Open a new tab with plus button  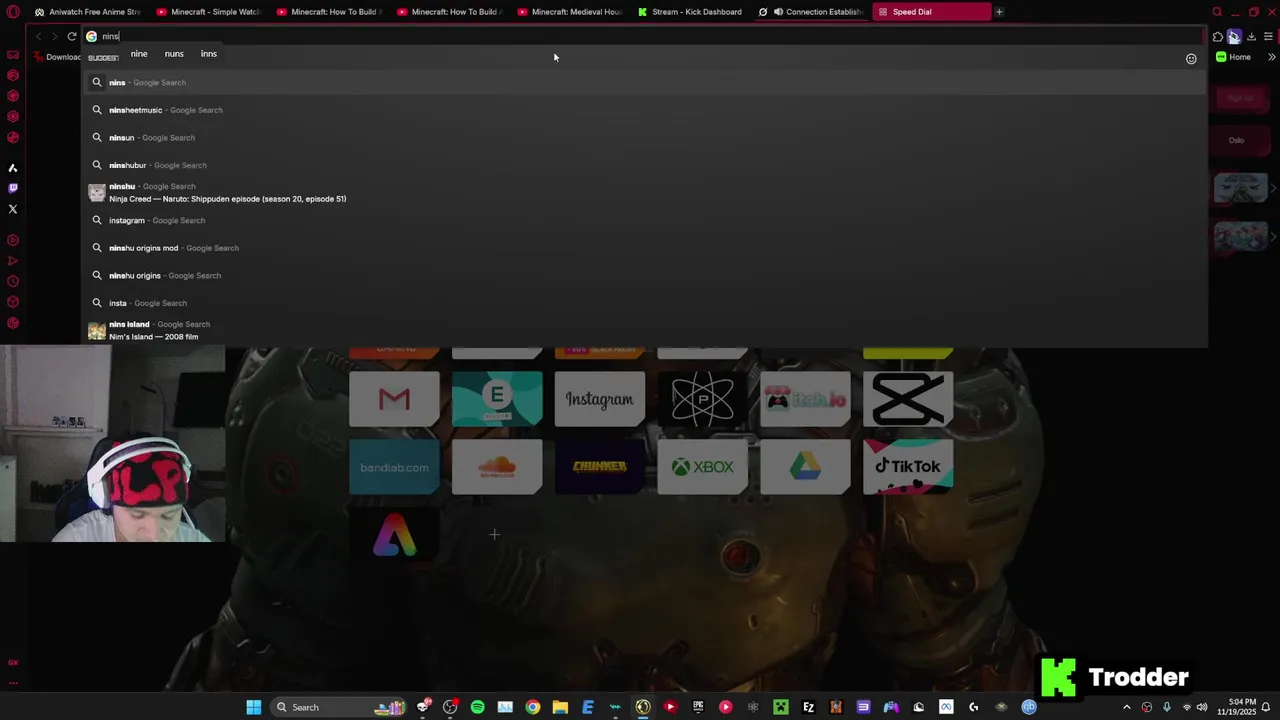[x=999, y=12]
